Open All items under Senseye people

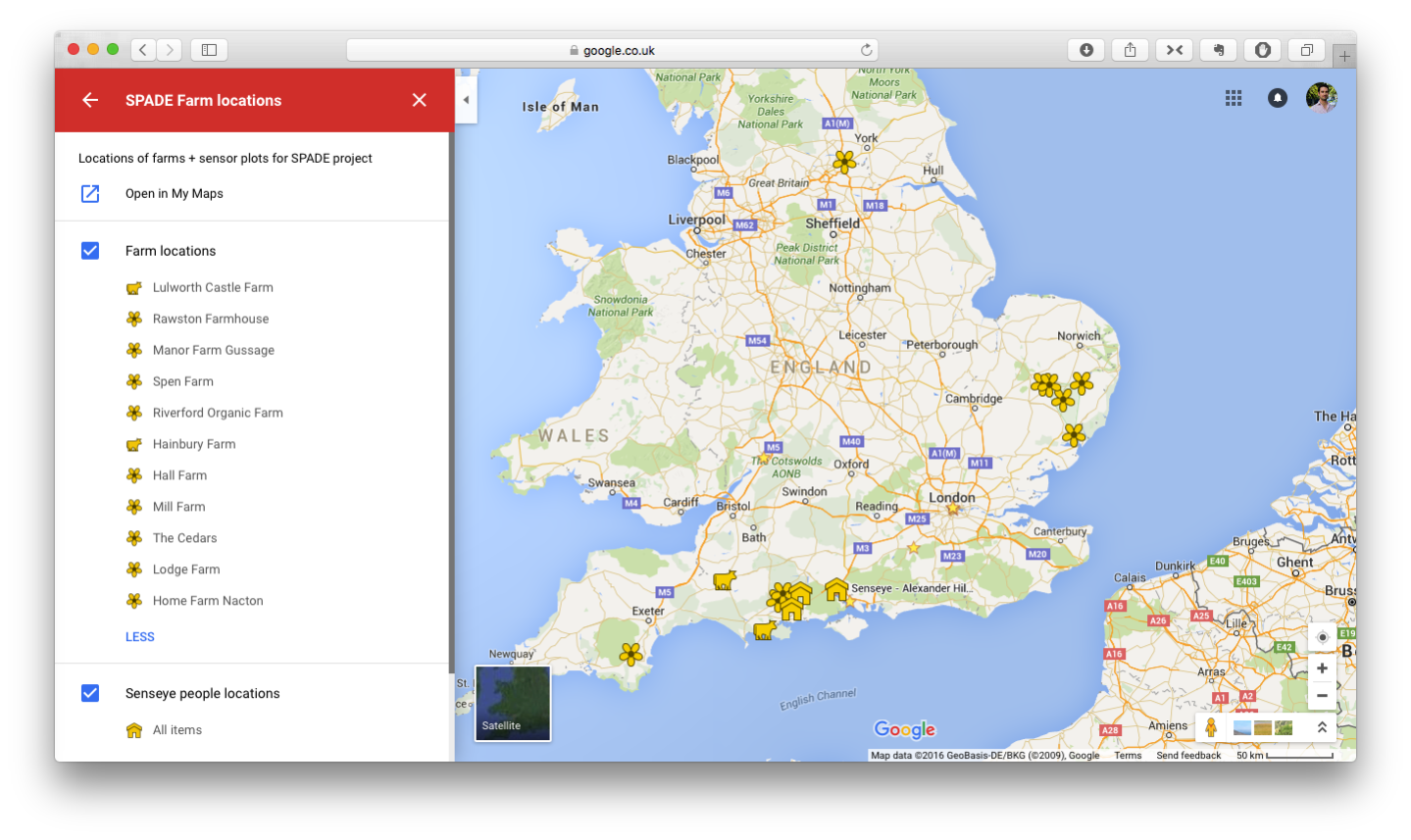click(x=177, y=730)
